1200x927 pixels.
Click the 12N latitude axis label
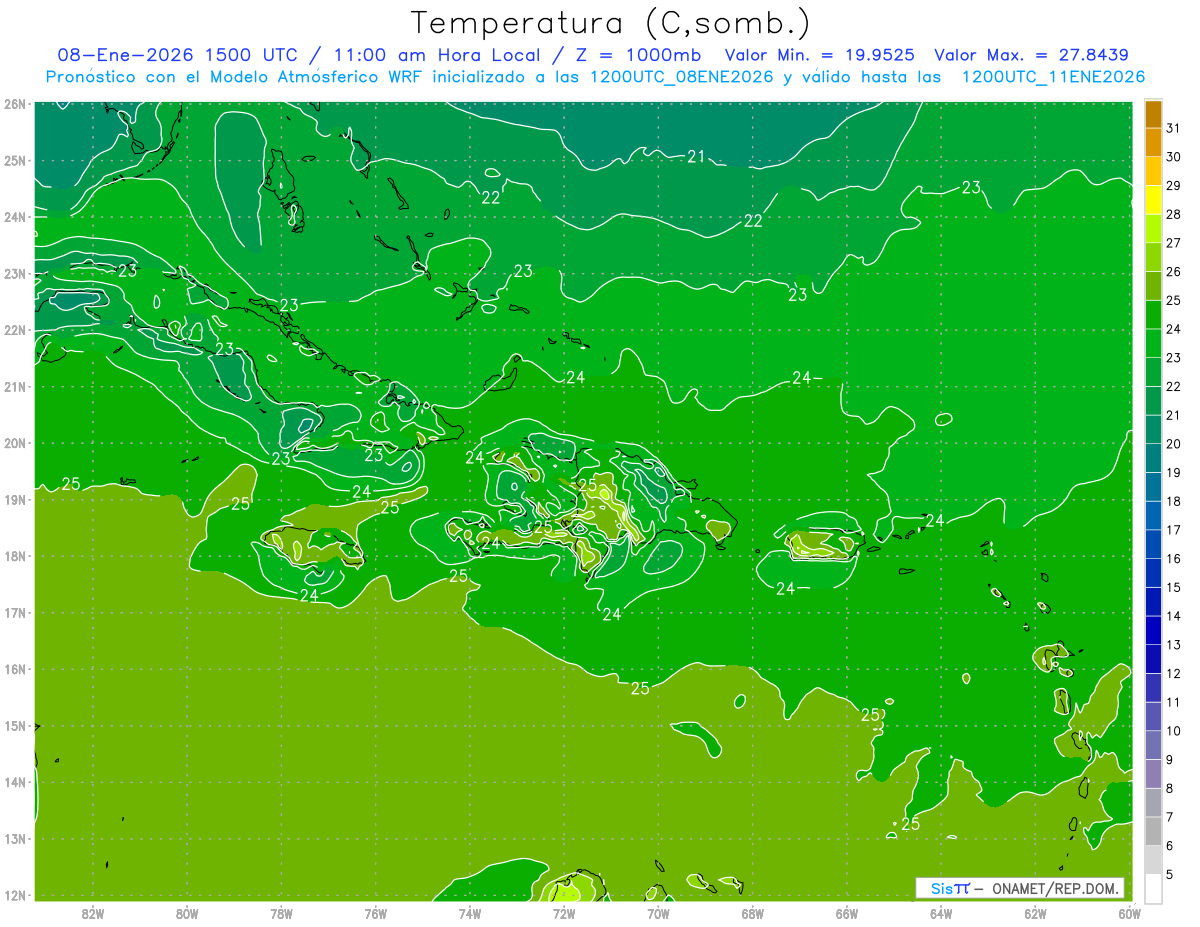15,895
